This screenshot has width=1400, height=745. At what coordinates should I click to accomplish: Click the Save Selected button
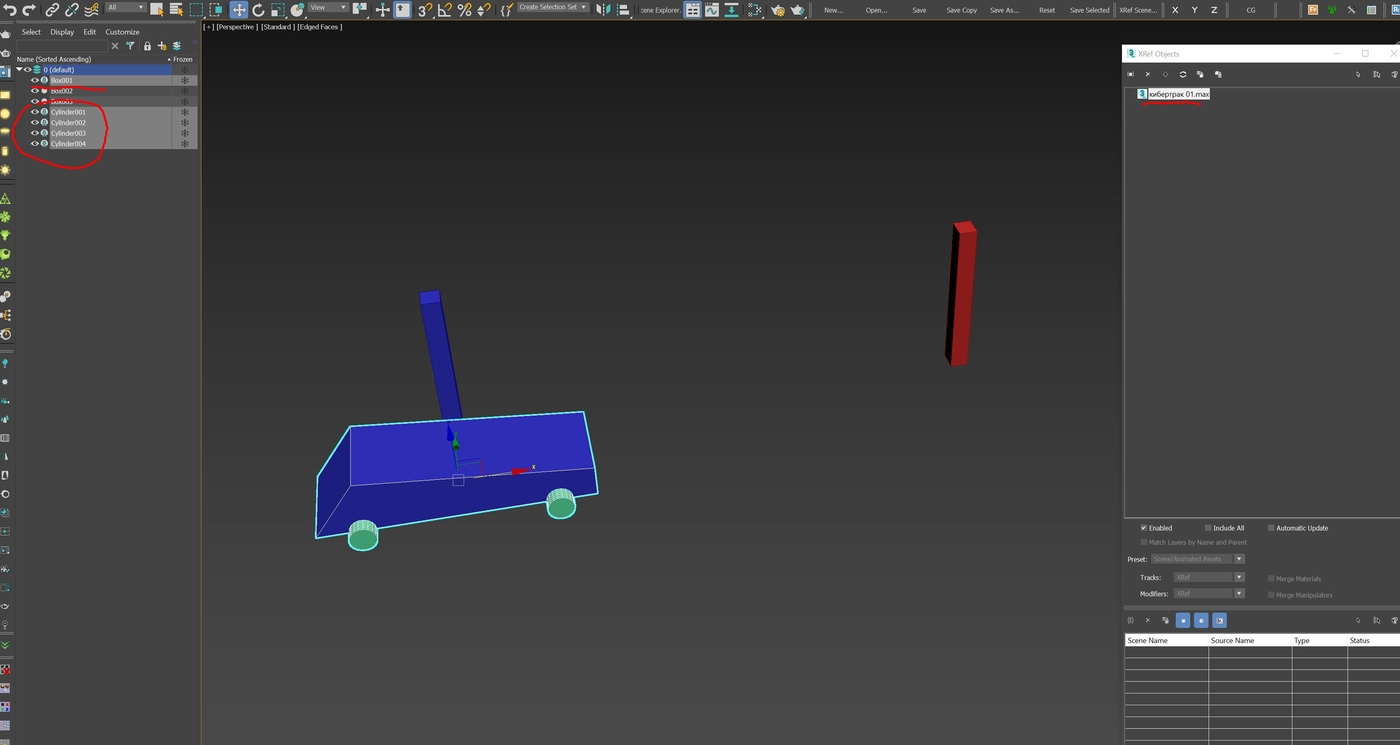(1089, 10)
